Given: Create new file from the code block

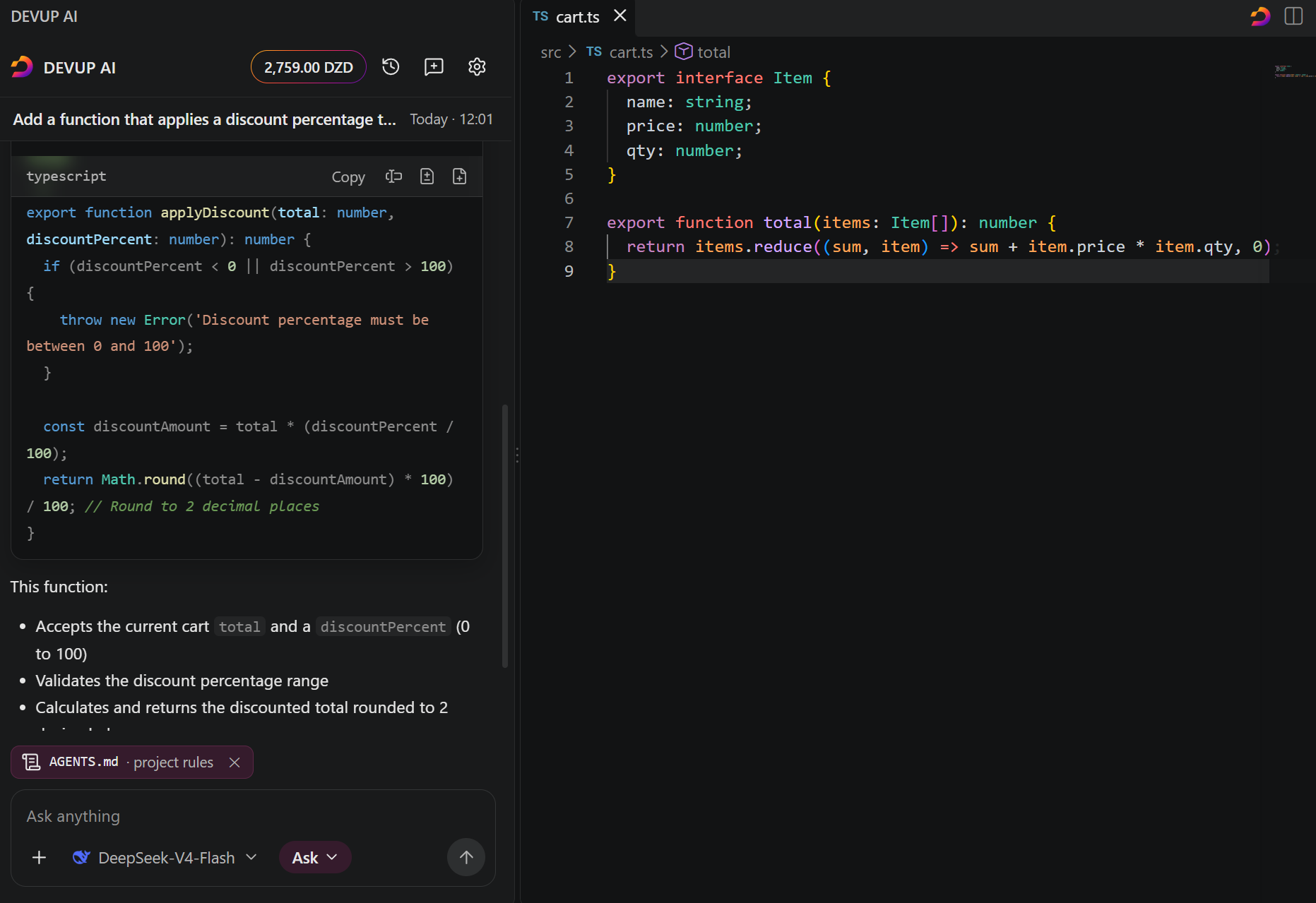Looking at the screenshot, I should 459,177.
